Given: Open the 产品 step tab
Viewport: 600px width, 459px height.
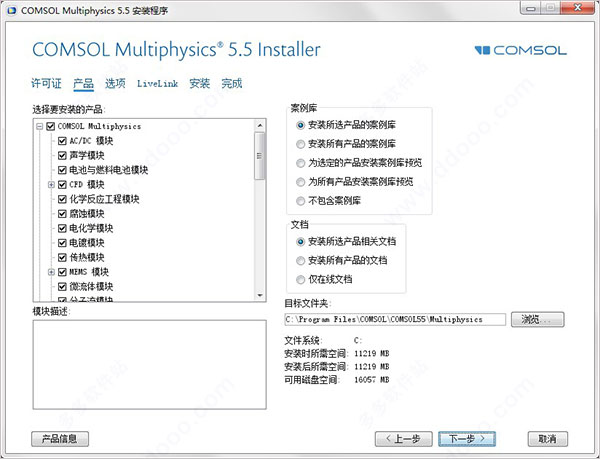Looking at the screenshot, I should pyautogui.click(x=83, y=83).
